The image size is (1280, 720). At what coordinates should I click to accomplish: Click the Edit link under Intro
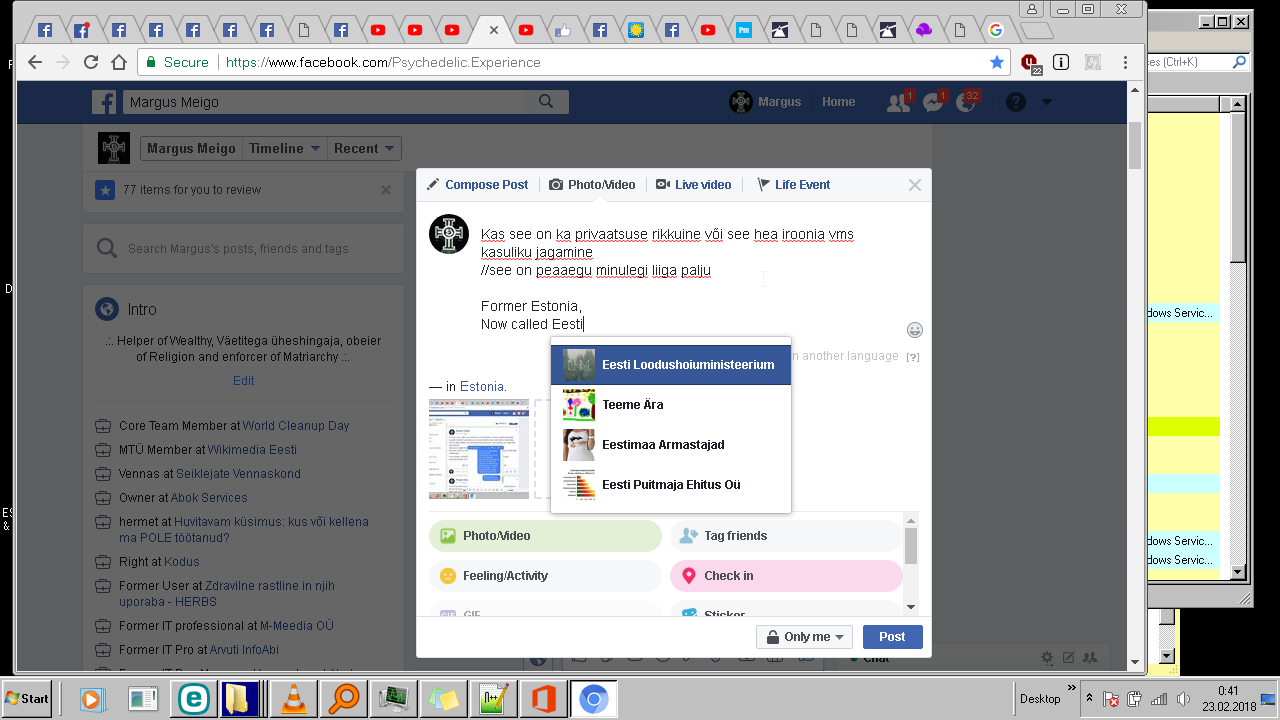point(243,381)
